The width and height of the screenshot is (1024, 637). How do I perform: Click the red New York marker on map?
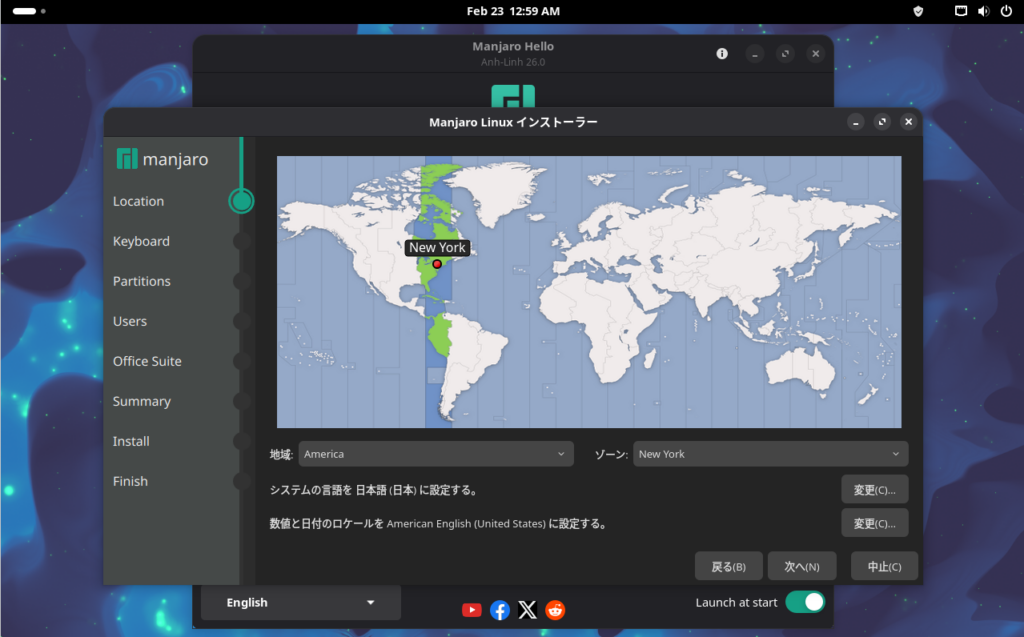pos(437,264)
